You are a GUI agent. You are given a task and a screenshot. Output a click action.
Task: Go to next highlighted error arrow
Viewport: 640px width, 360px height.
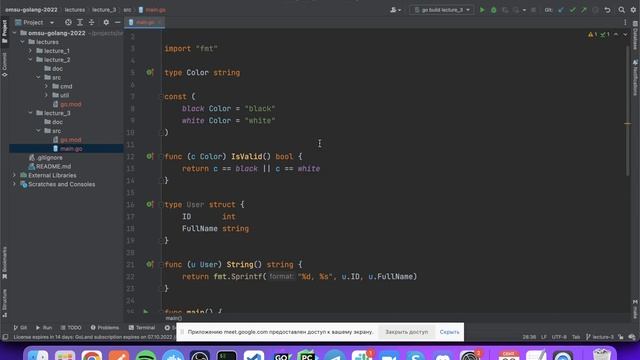click(625, 35)
